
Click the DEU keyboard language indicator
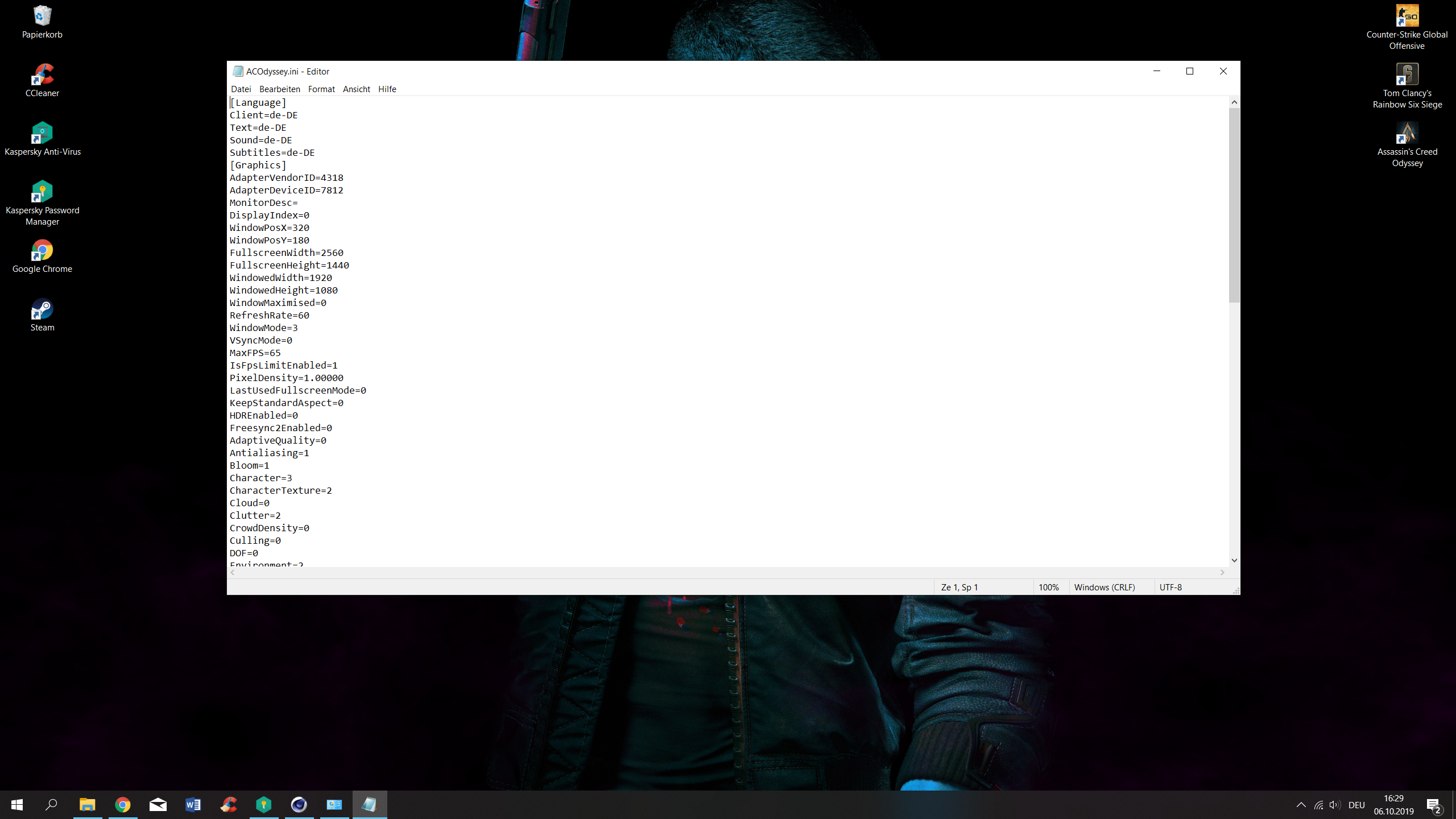(1356, 805)
